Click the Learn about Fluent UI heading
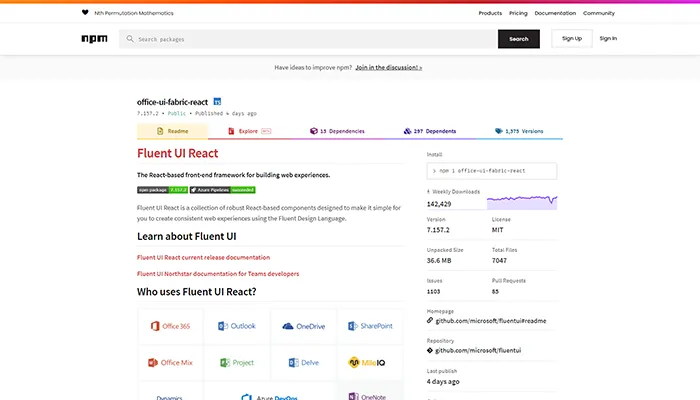The image size is (700, 400). [187, 236]
